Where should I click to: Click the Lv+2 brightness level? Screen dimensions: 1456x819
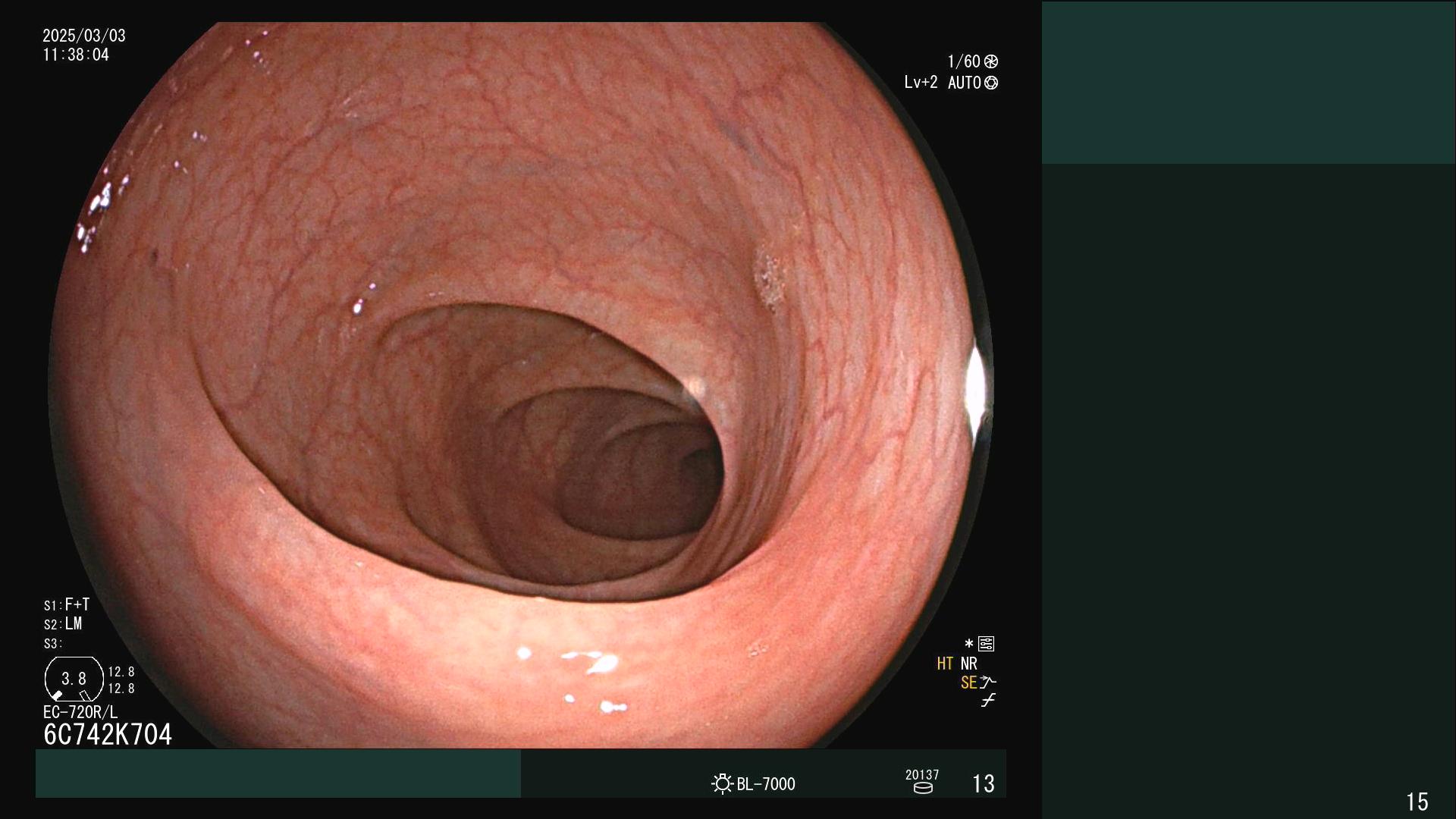(x=921, y=82)
